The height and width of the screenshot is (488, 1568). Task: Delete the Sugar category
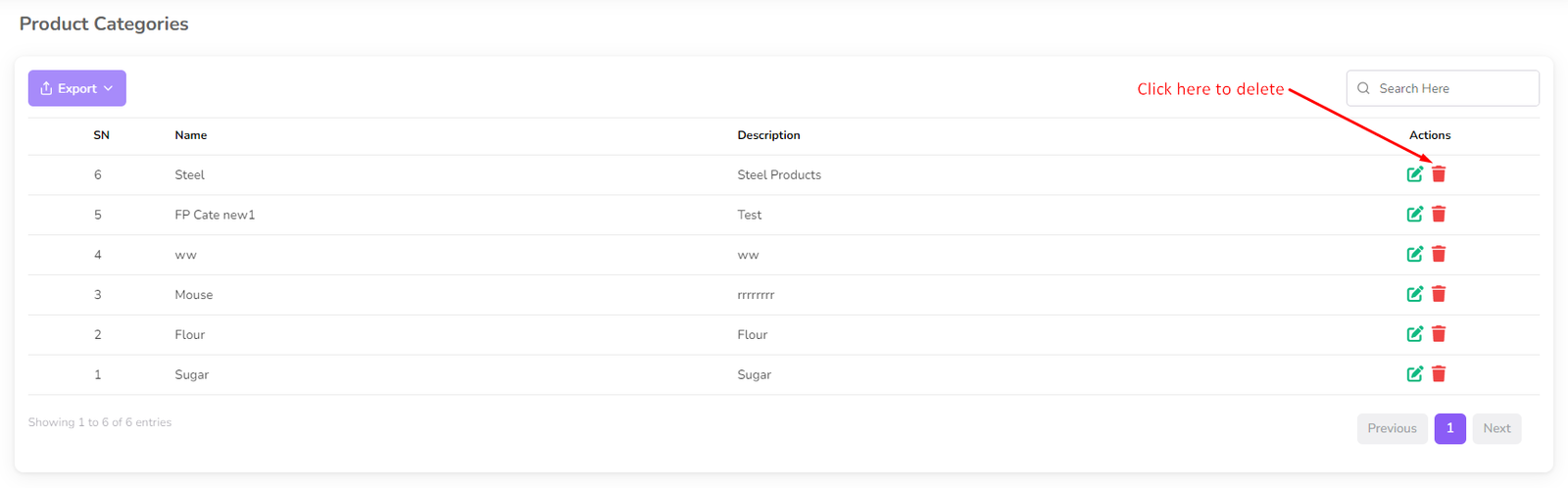point(1439,374)
